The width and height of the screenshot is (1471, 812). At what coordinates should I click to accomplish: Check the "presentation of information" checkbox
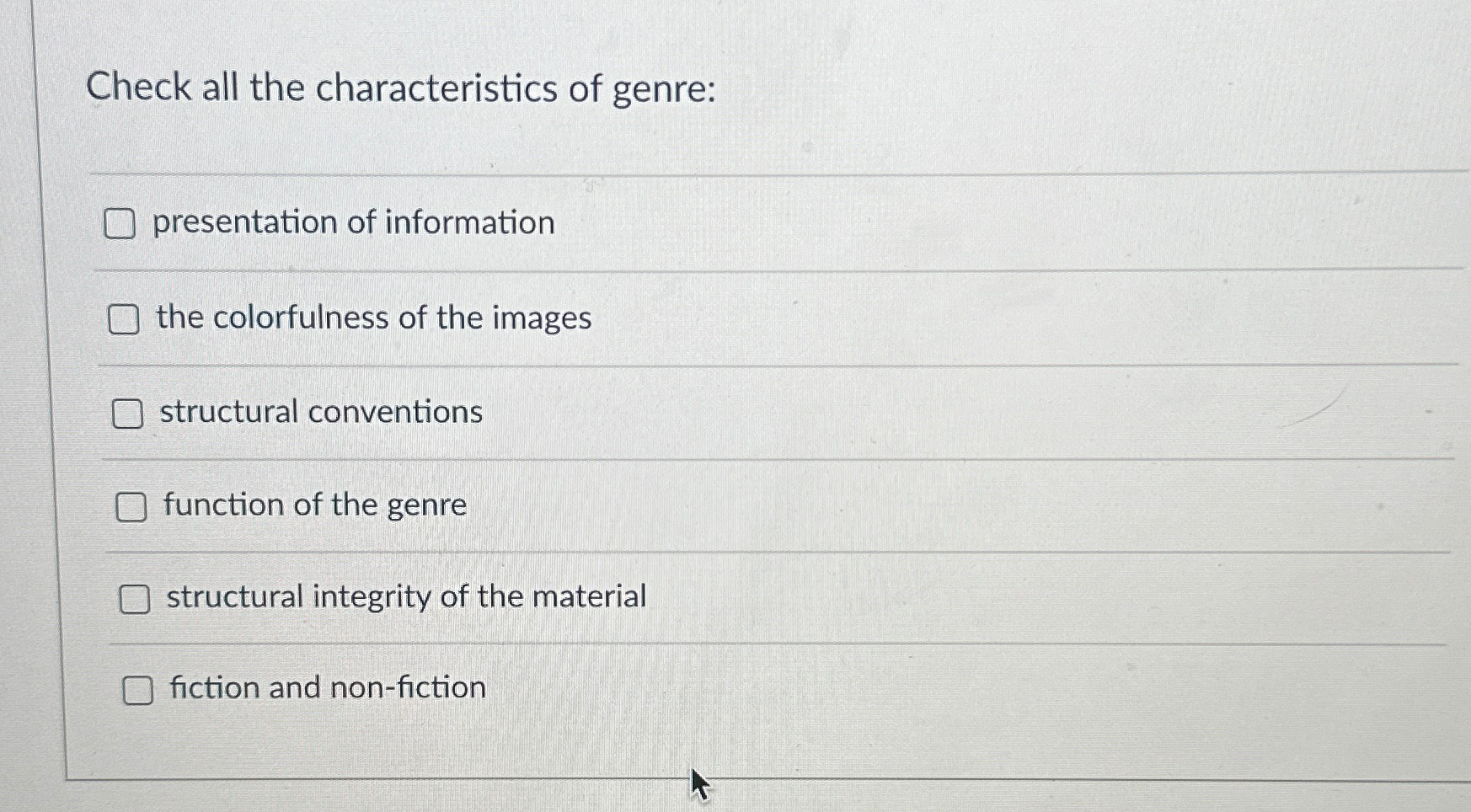point(121,223)
